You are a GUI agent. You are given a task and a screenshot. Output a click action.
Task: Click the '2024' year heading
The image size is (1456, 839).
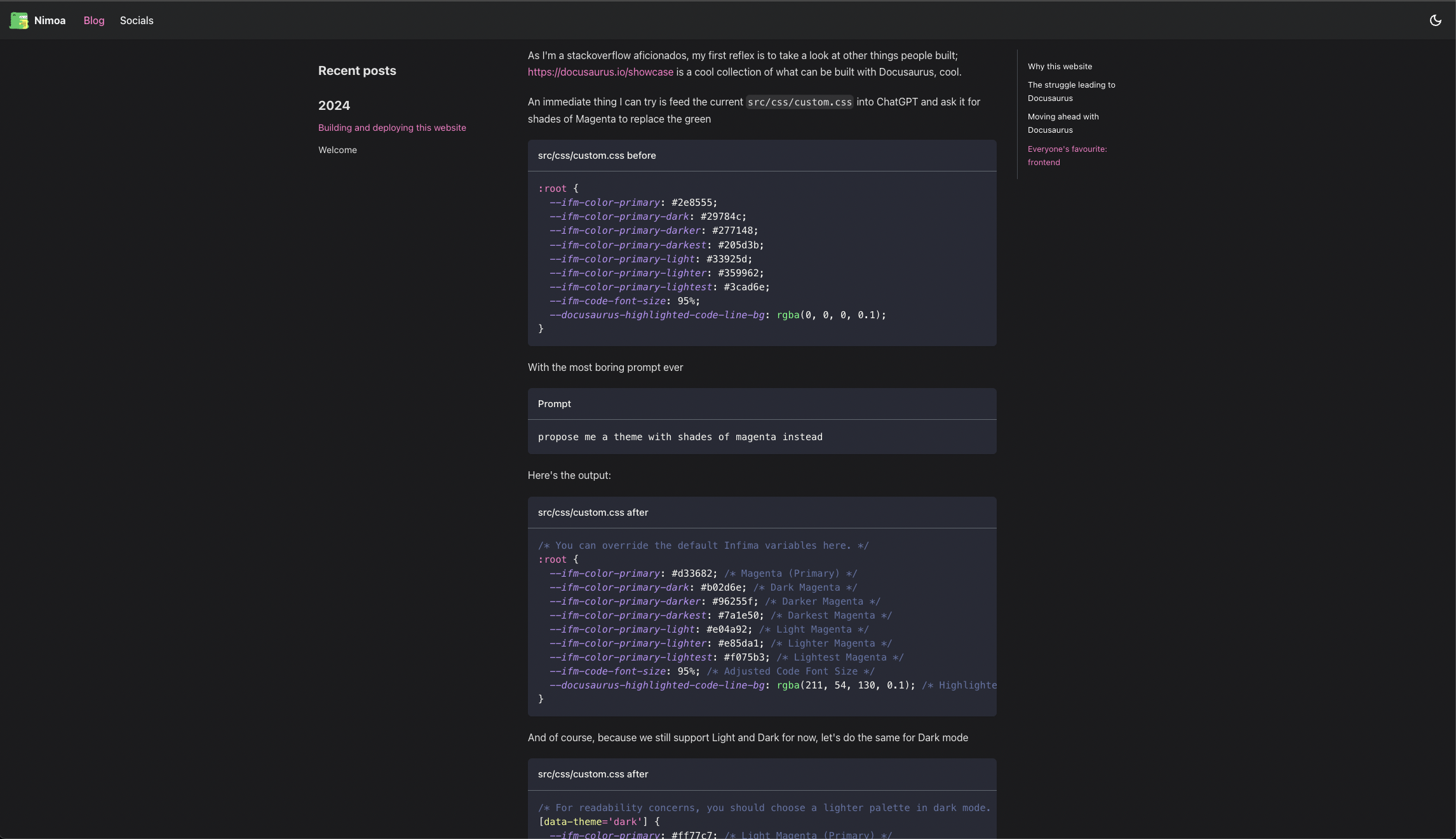pyautogui.click(x=334, y=105)
